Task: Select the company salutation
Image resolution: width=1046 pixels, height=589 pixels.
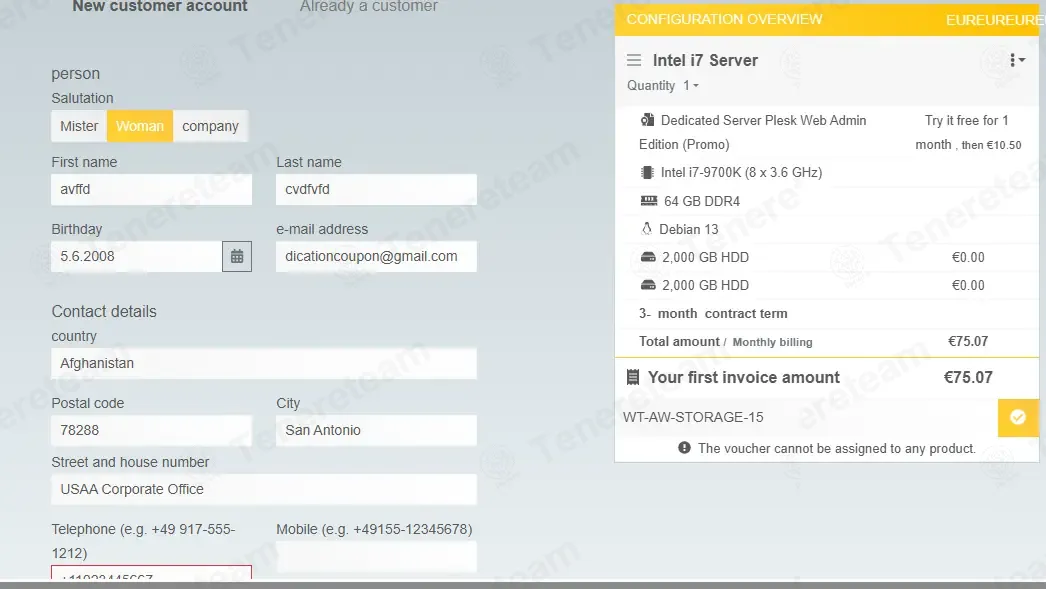Action: pyautogui.click(x=210, y=126)
